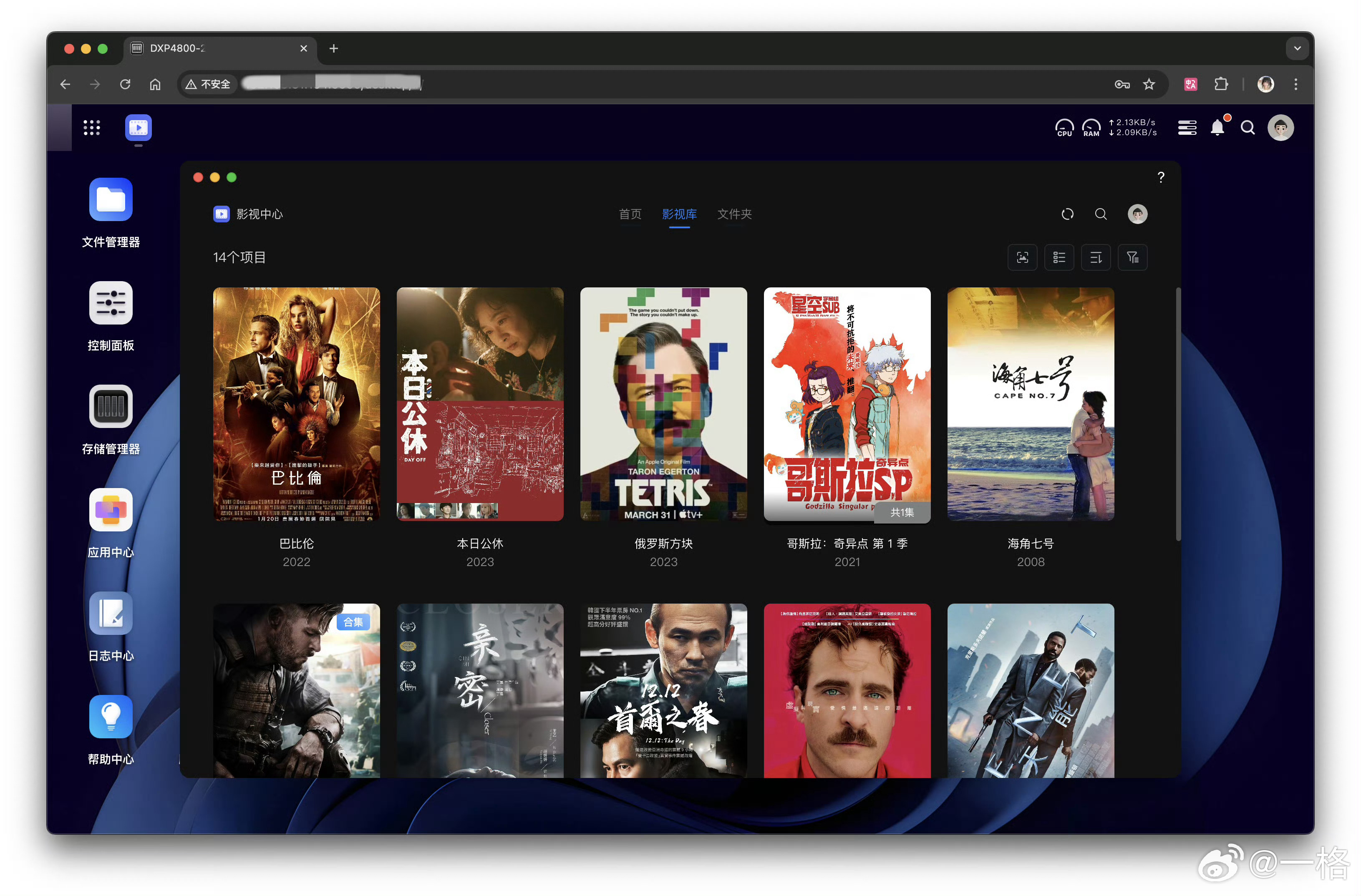The image size is (1361, 896).
Task: Open the red Her movie poster
Action: pos(847,691)
